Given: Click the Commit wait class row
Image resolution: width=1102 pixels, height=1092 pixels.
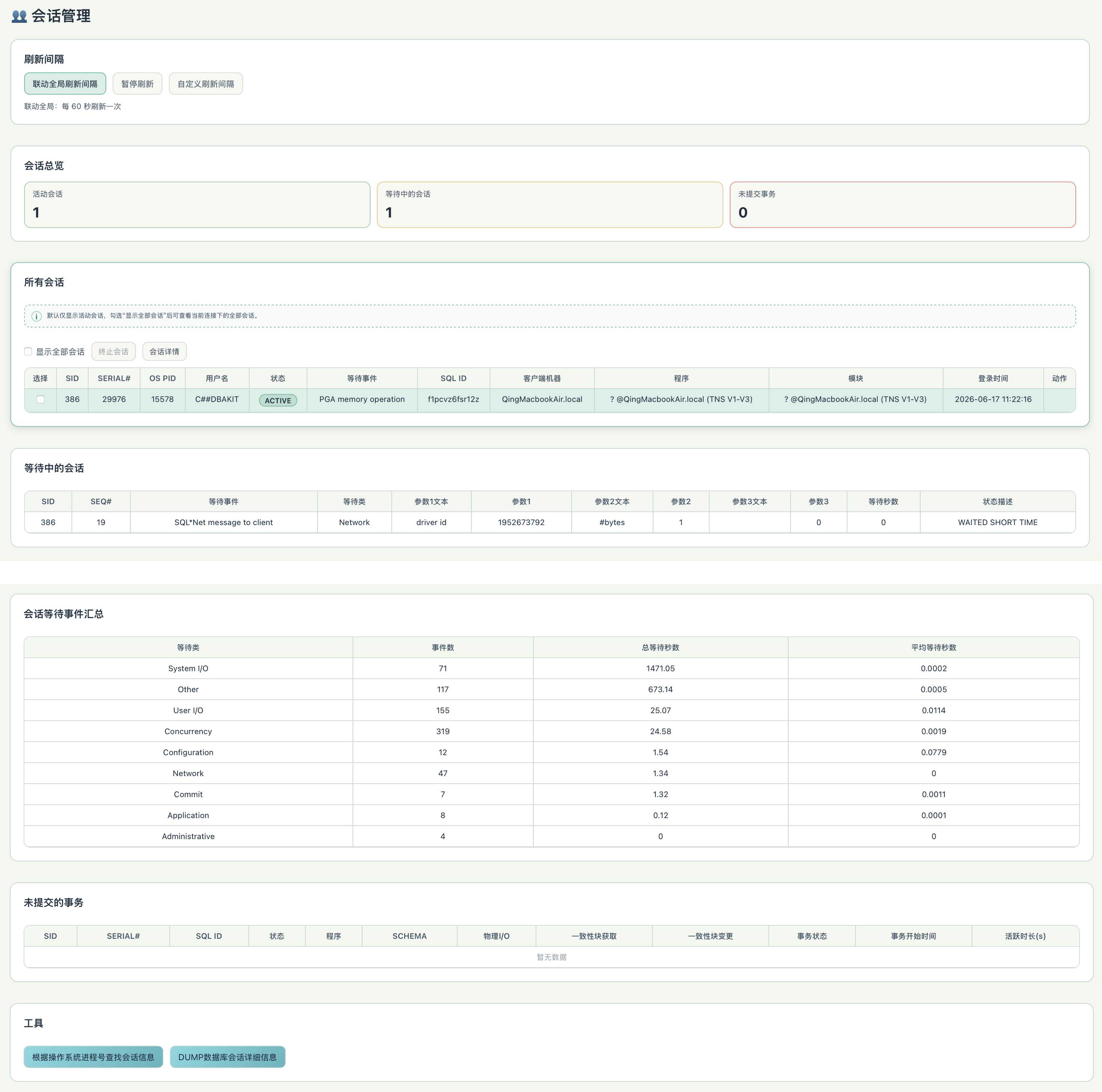Looking at the screenshot, I should click(x=552, y=794).
